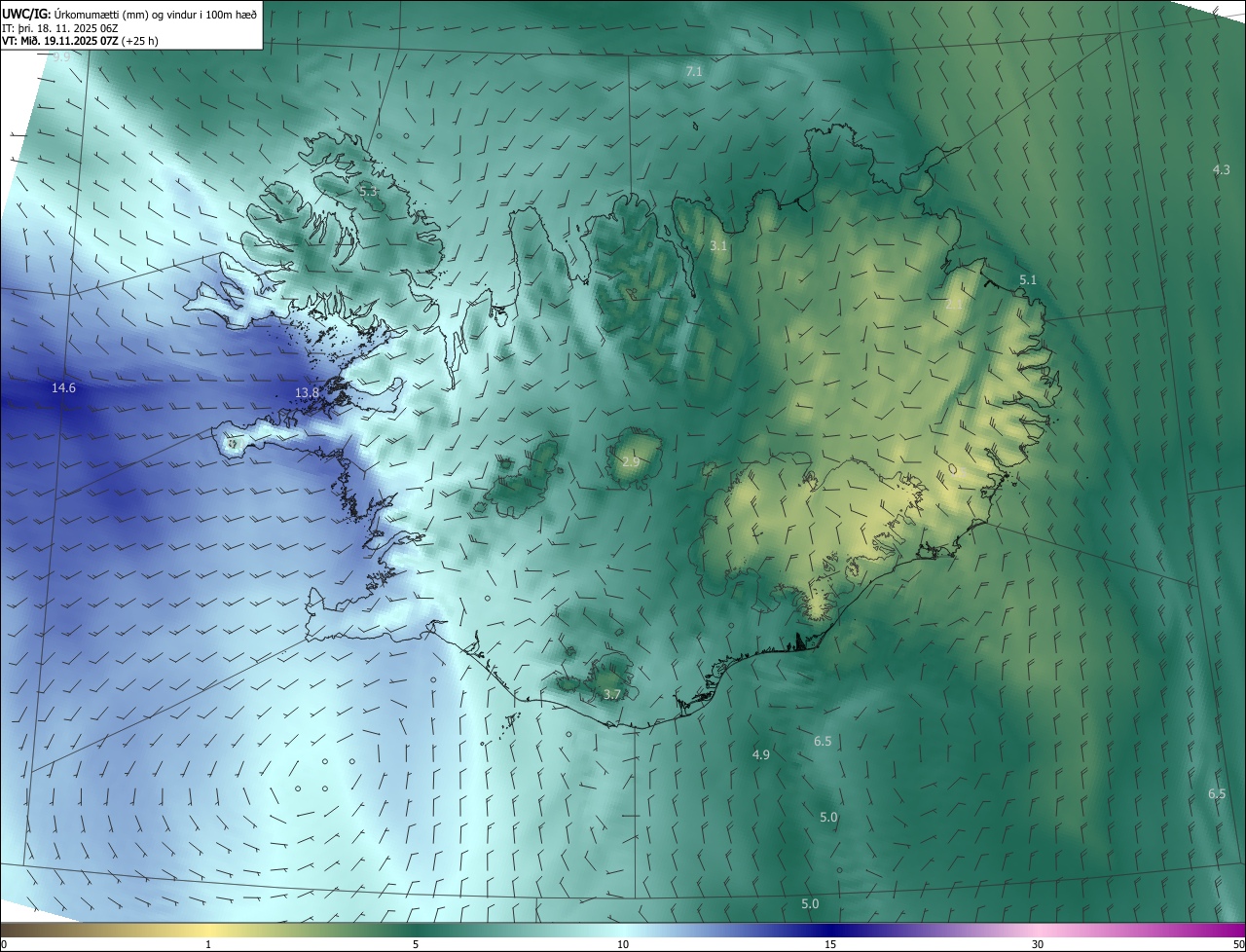Viewport: 1246px width, 952px height.
Task: Click the colorbar tick labeled 30
Action: coord(1038,944)
